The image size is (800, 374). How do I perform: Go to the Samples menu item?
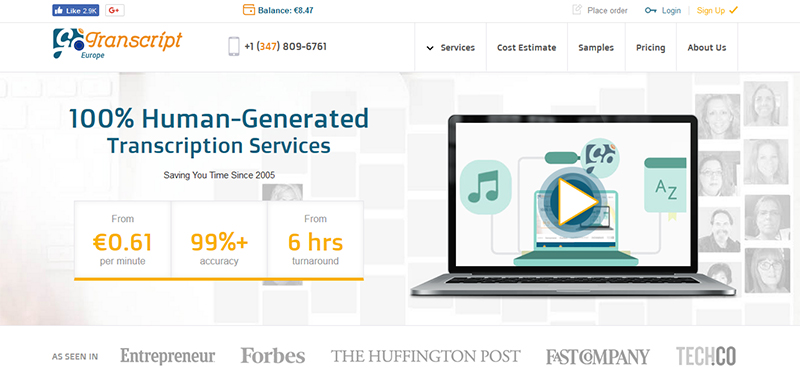(596, 47)
